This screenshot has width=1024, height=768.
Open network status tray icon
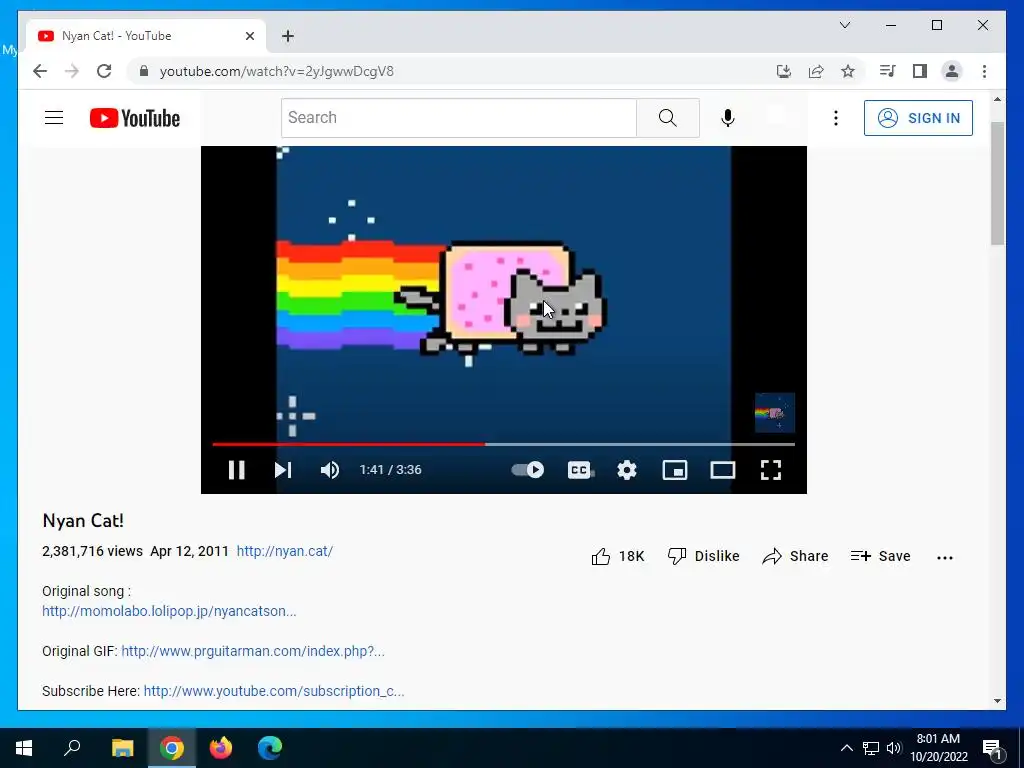click(x=871, y=748)
